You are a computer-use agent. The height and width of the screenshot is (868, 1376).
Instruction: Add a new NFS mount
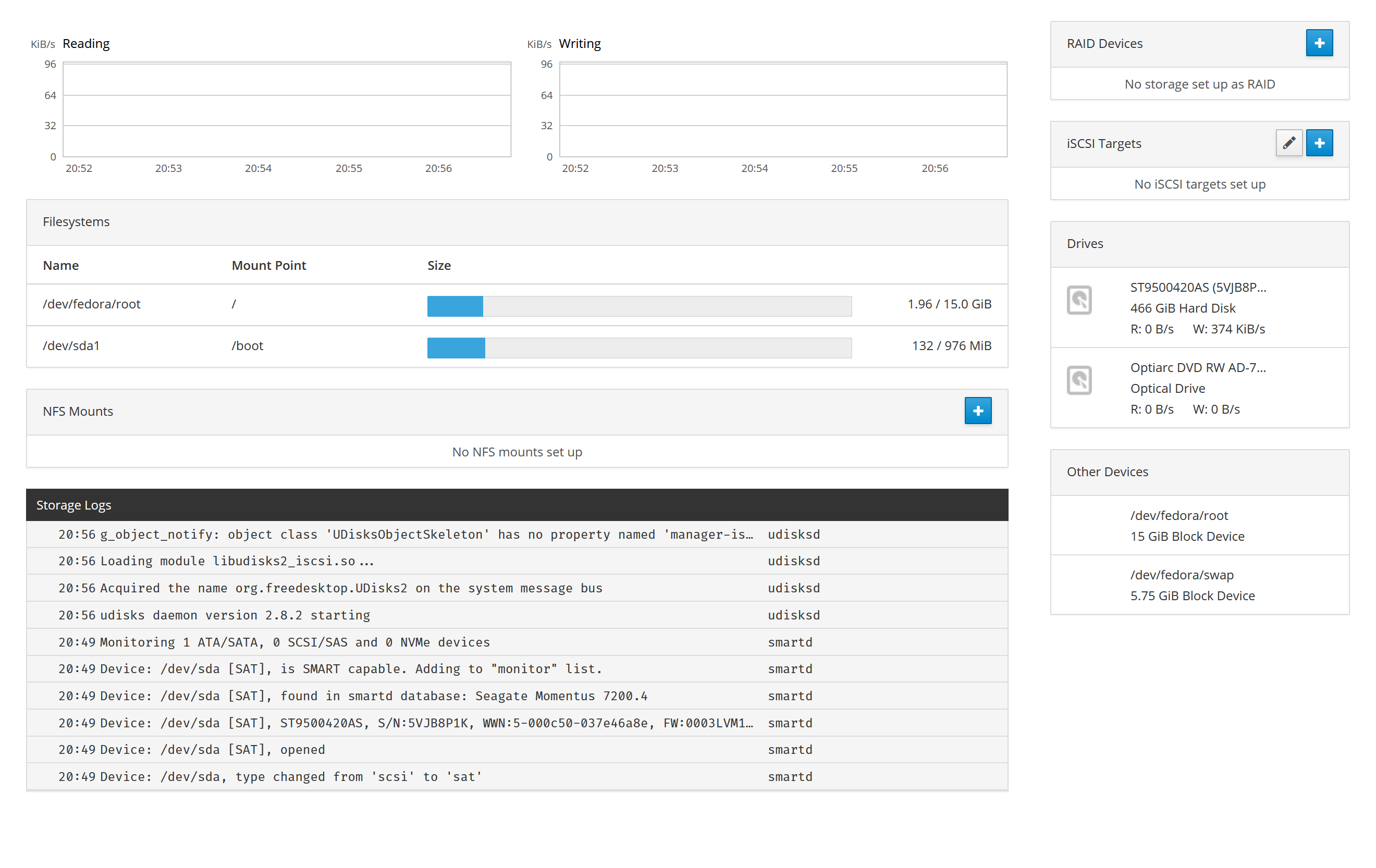977,411
